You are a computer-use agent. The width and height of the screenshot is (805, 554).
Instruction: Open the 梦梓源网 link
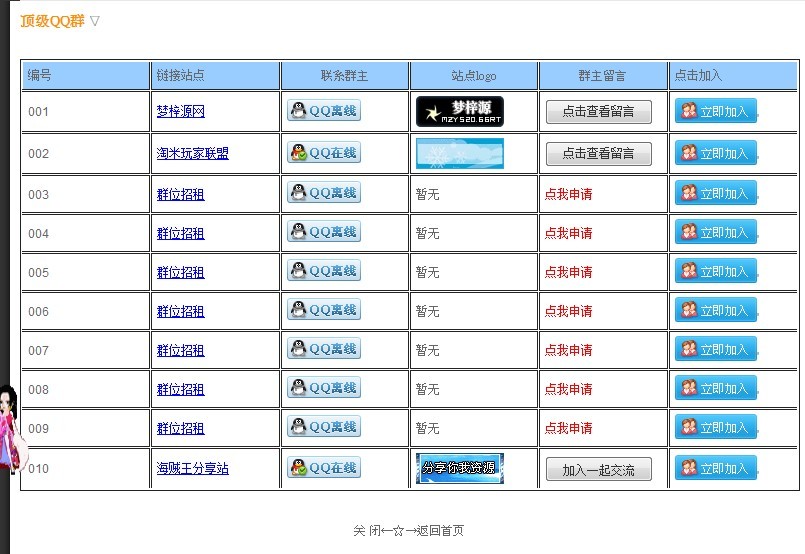181,111
